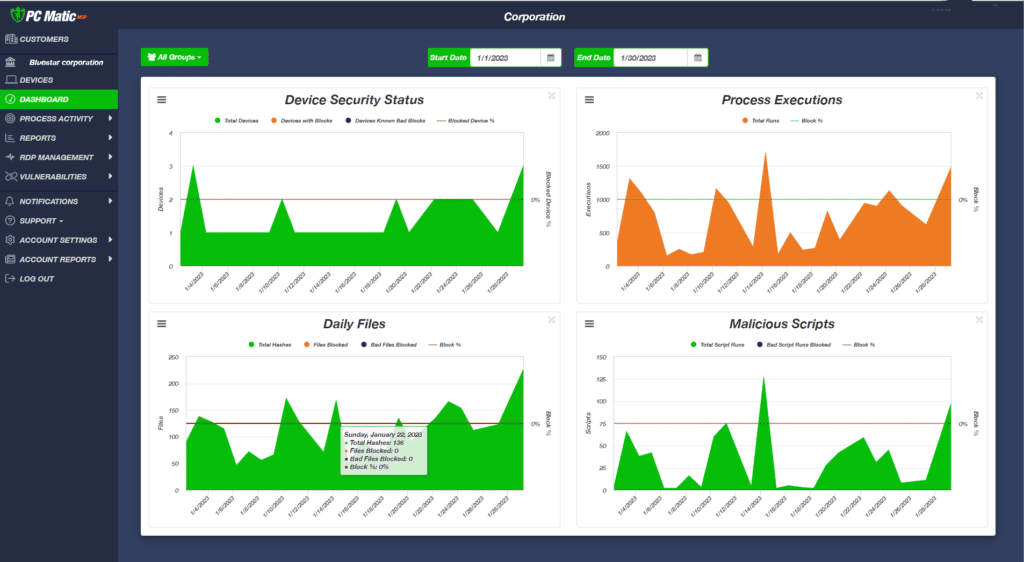Expand the Device Security Status chart fullscreen
Screen dimensions: 1024x562
click(552, 96)
